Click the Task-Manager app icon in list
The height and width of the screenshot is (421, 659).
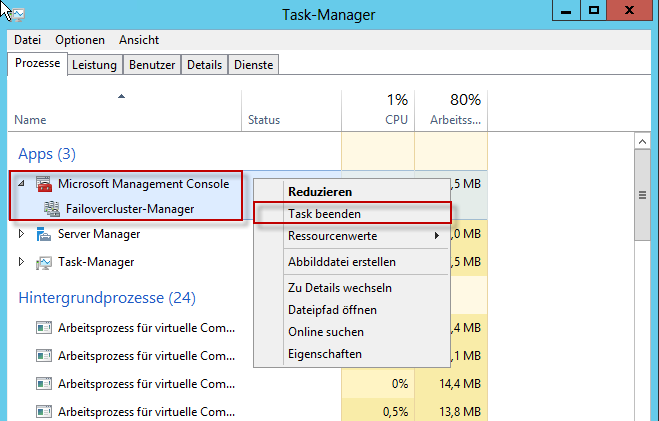pos(43,262)
